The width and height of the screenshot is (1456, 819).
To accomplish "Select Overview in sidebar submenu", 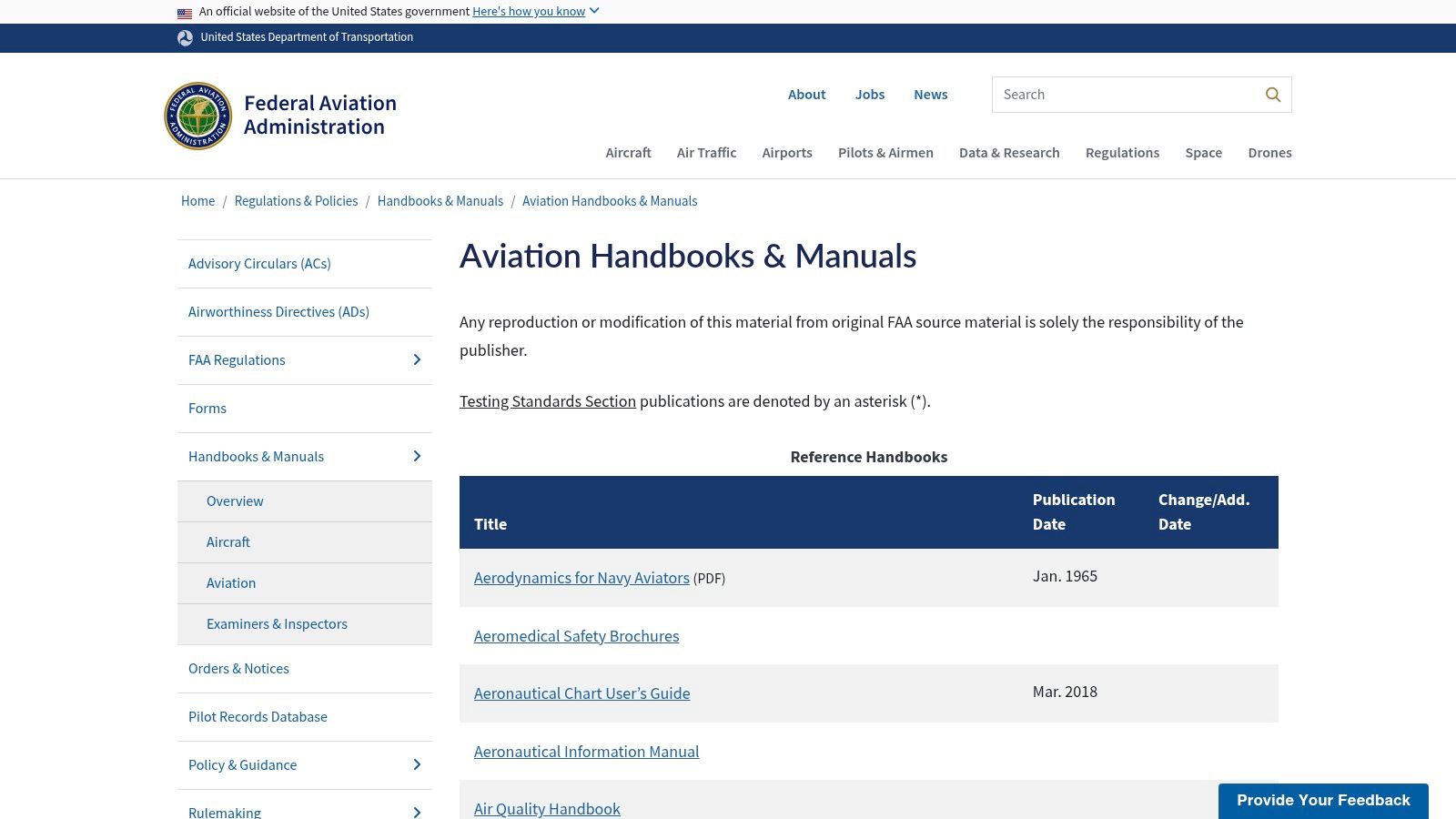I will click(x=235, y=501).
